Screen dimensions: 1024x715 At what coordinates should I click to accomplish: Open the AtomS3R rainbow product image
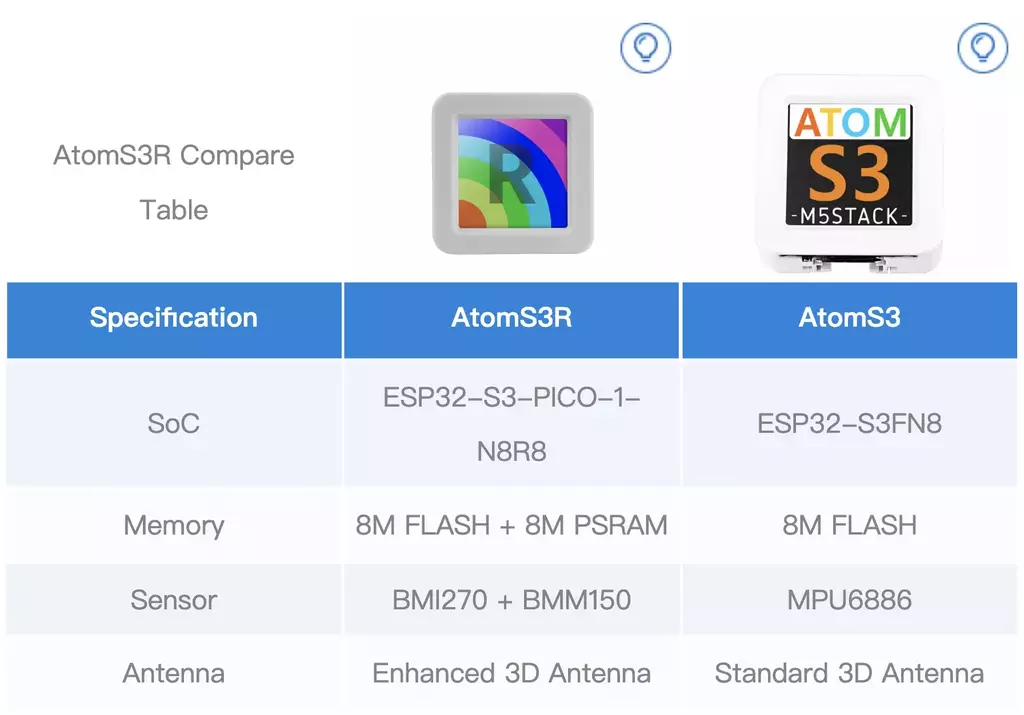(513, 173)
